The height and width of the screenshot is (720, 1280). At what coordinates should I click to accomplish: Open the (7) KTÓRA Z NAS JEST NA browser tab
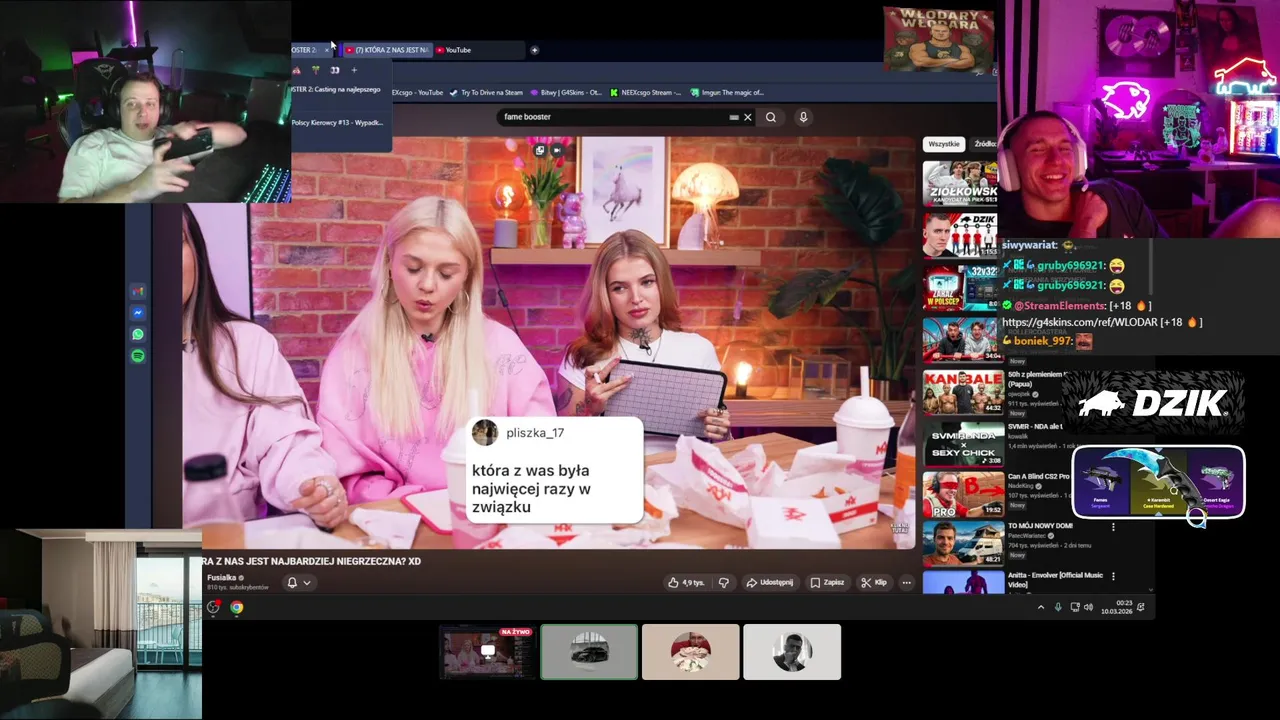pyautogui.click(x=387, y=50)
